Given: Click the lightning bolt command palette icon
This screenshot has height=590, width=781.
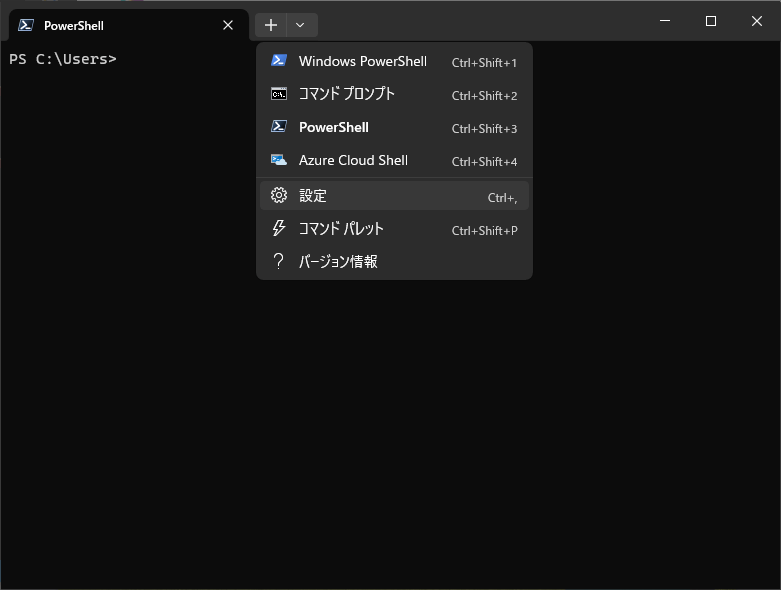Looking at the screenshot, I should point(279,228).
